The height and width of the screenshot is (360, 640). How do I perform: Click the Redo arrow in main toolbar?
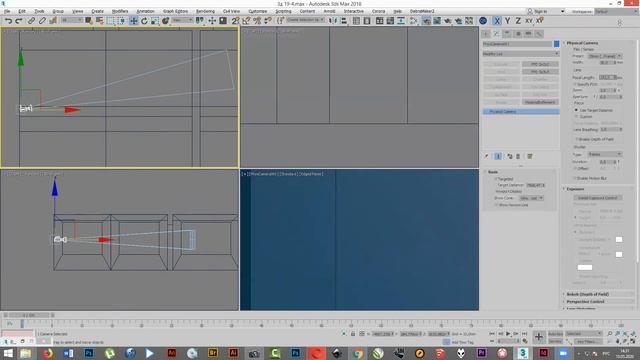tap(19, 21)
